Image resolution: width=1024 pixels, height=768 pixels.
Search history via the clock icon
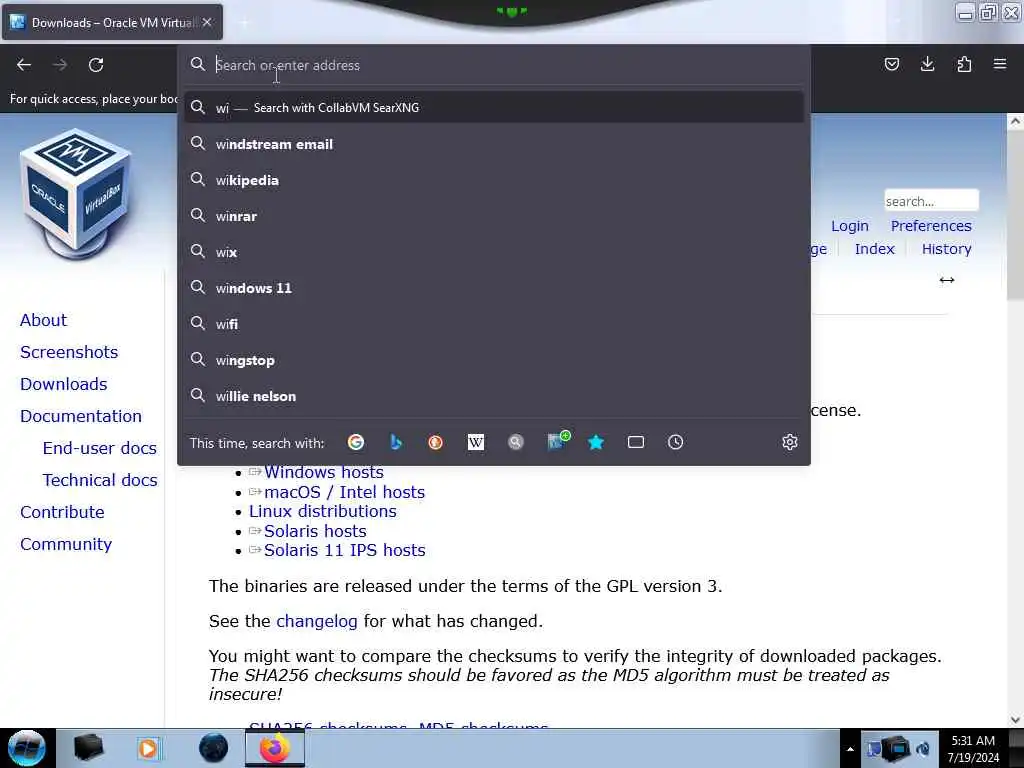(x=676, y=442)
